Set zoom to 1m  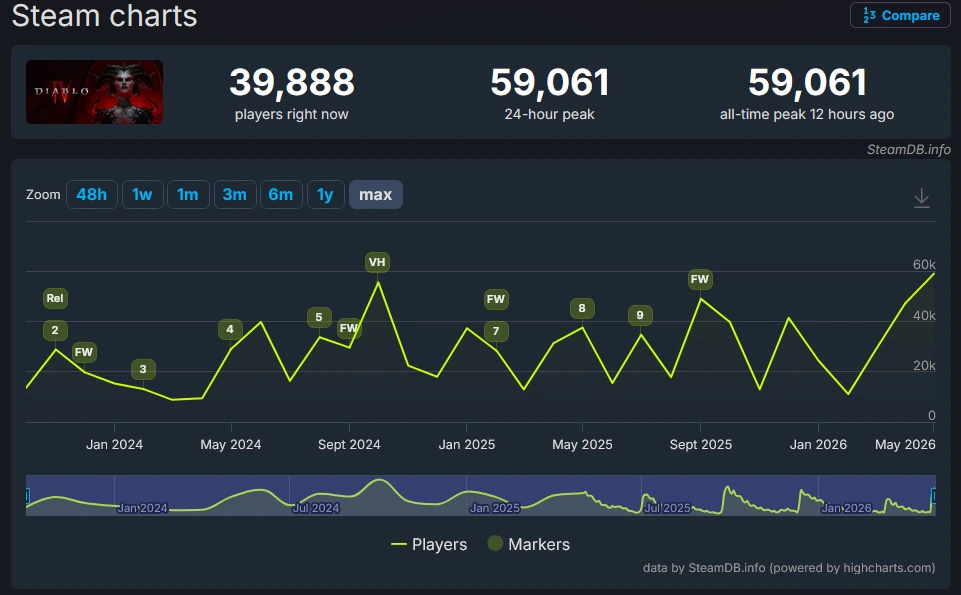point(188,195)
